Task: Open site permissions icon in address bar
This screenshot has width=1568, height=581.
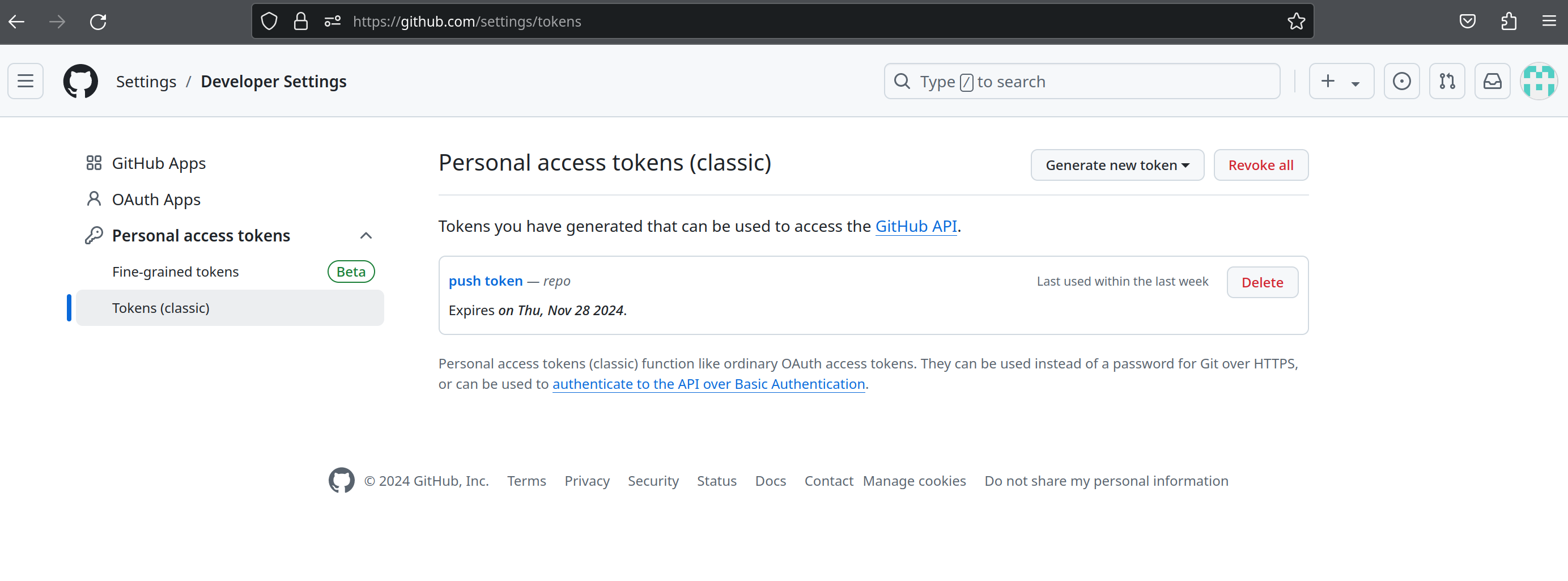Action: 332,22
